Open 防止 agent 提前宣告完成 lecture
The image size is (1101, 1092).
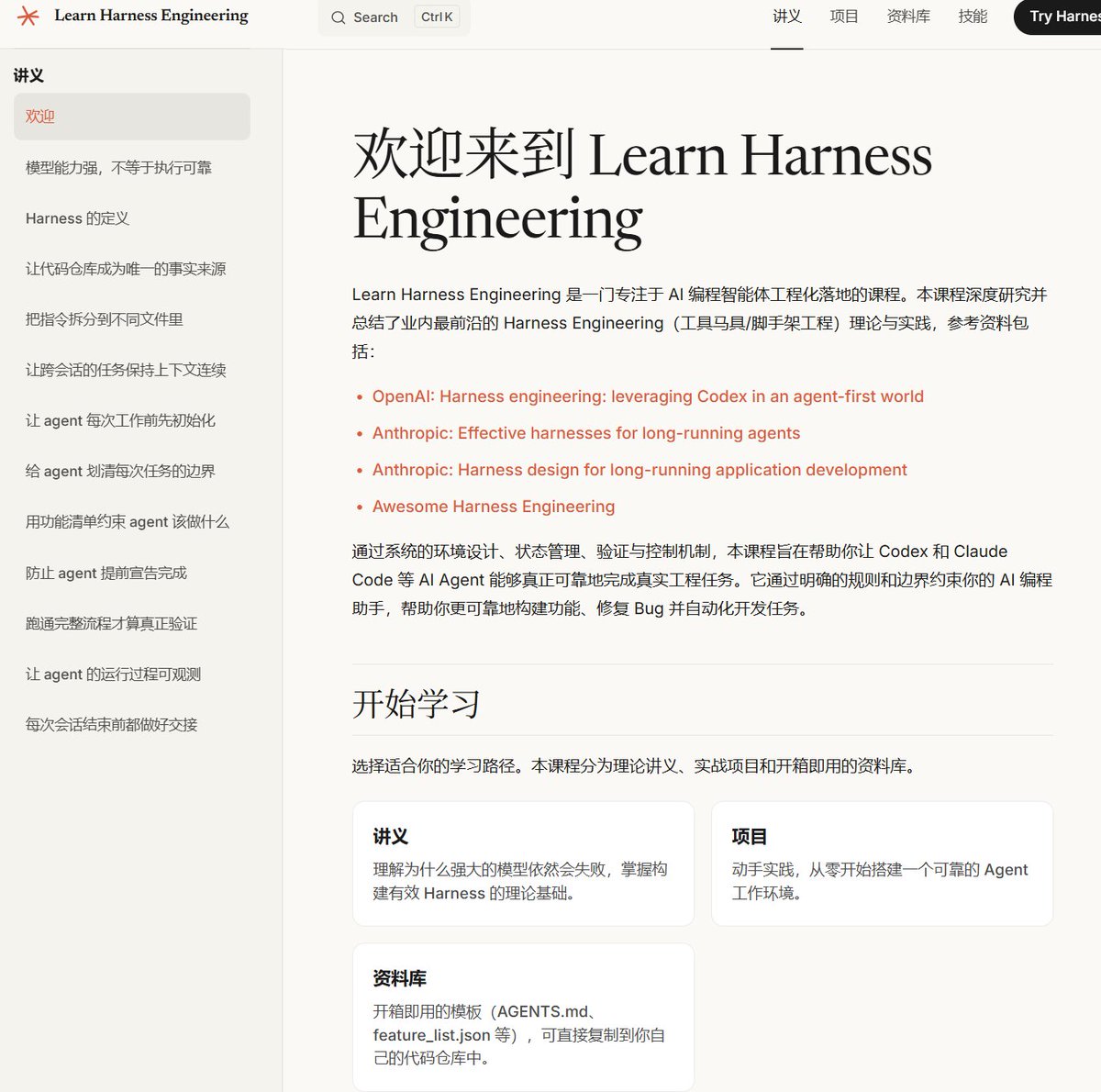click(x=106, y=573)
